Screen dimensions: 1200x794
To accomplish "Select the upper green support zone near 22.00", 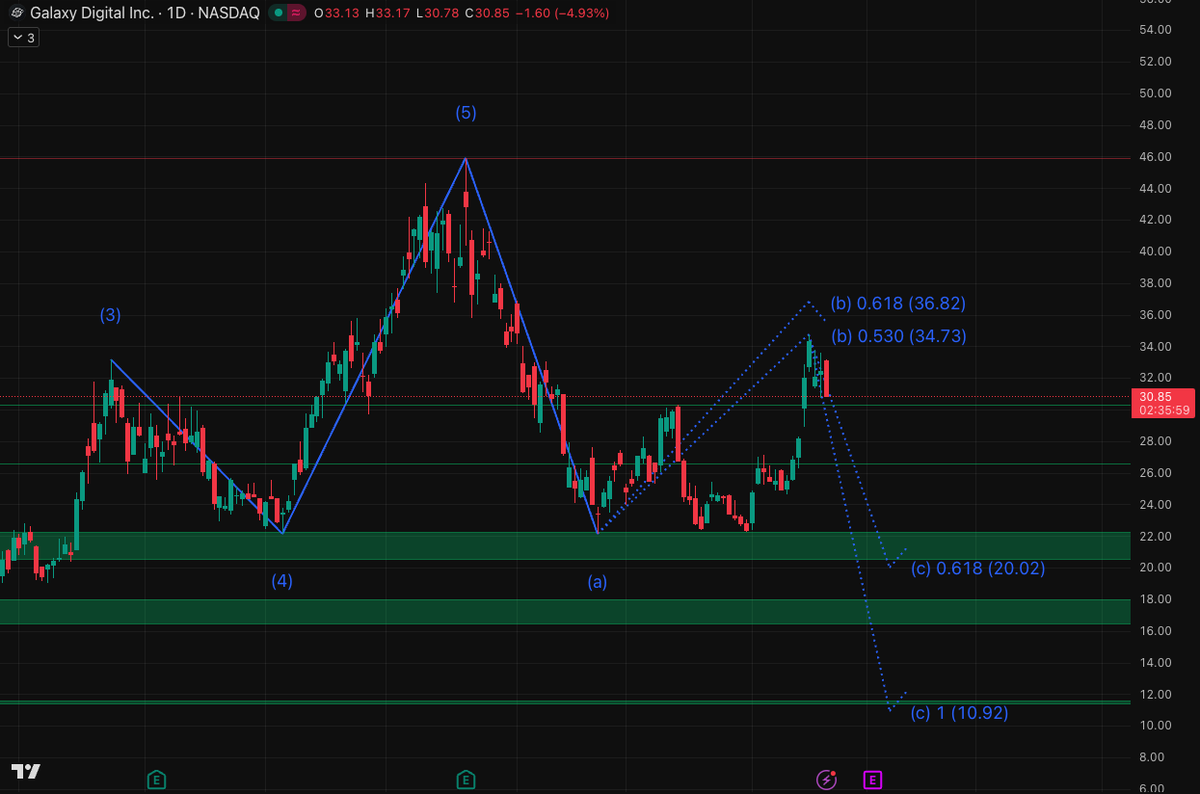I will tap(565, 546).
